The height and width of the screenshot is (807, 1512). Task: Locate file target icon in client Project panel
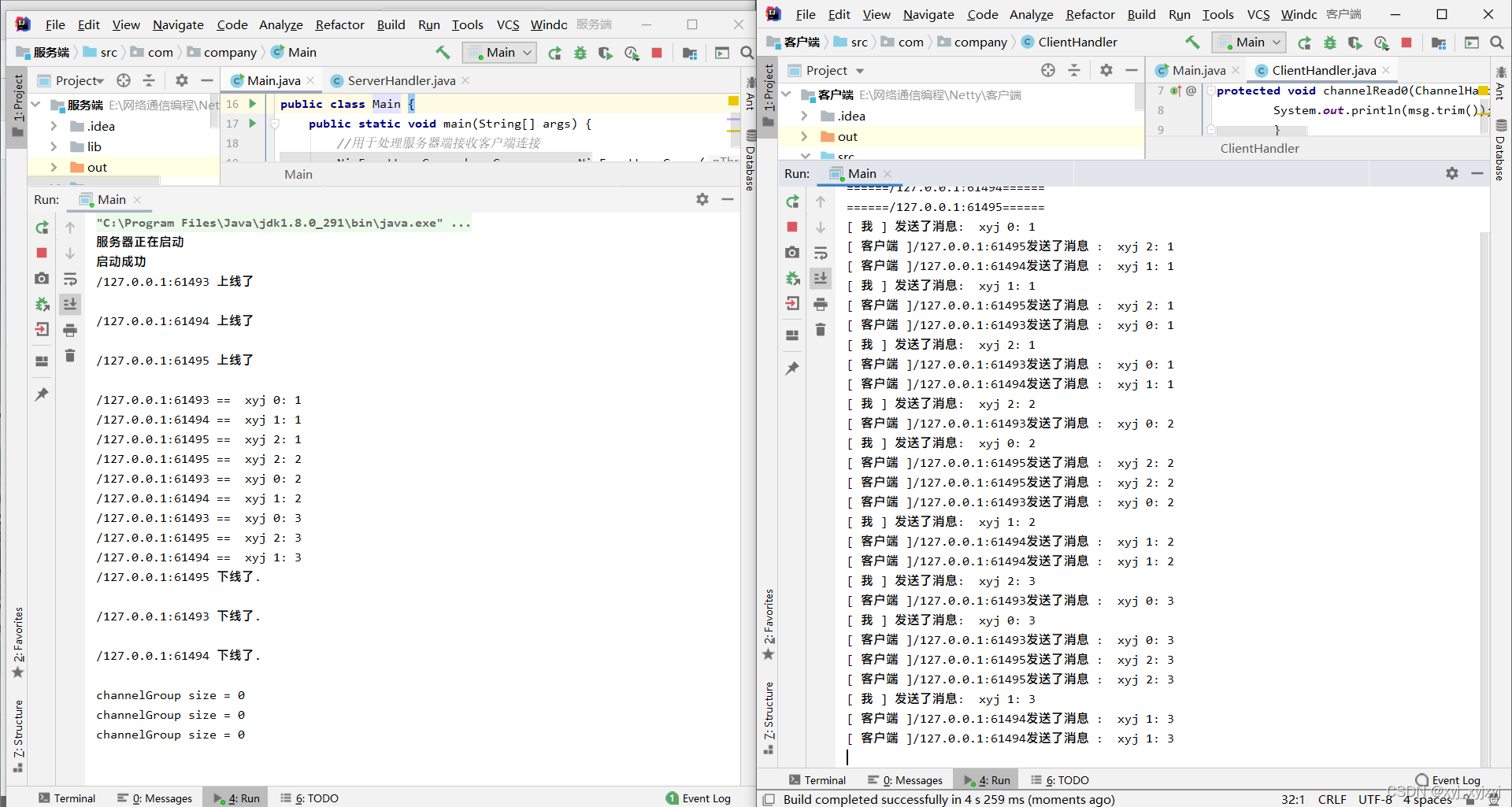tap(1048, 70)
